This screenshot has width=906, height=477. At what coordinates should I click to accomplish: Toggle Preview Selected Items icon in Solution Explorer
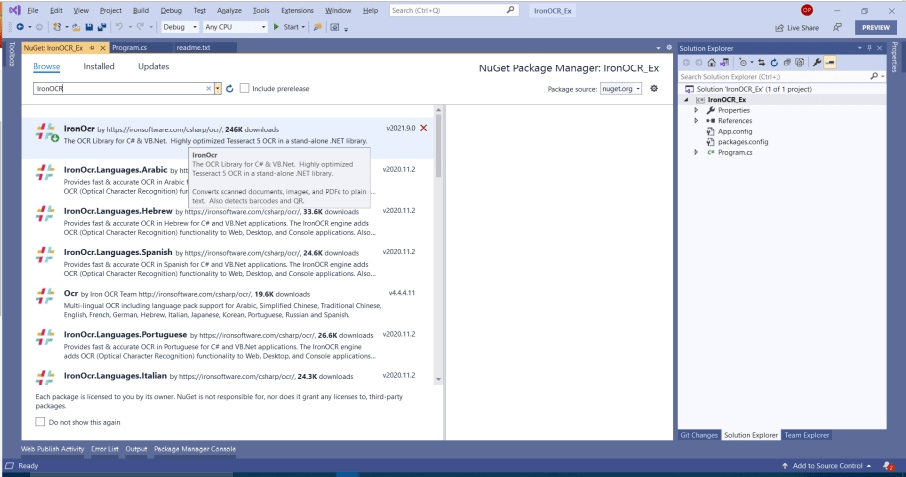[x=830, y=62]
